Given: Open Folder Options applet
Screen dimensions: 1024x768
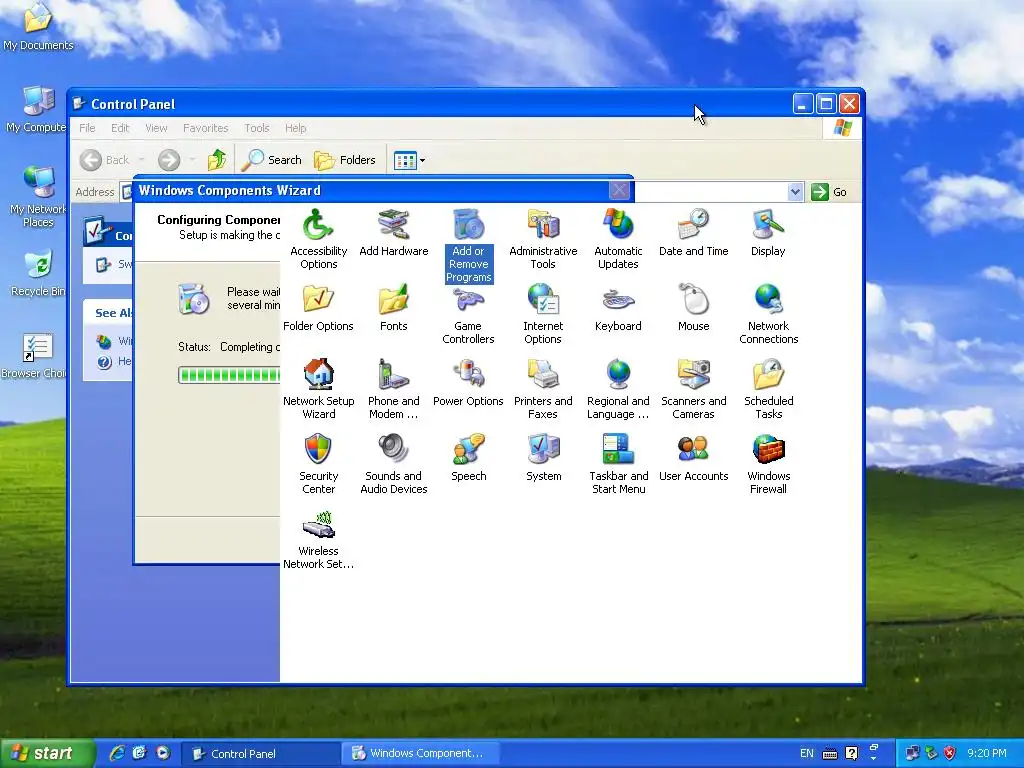Looking at the screenshot, I should pos(318,308).
